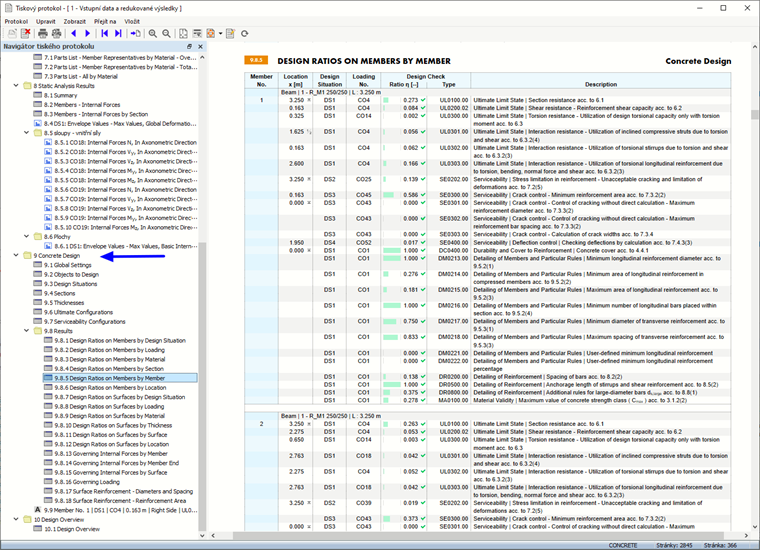Click the preview pane vertical scrollbar thumb
The image size is (760, 550).
754,114
